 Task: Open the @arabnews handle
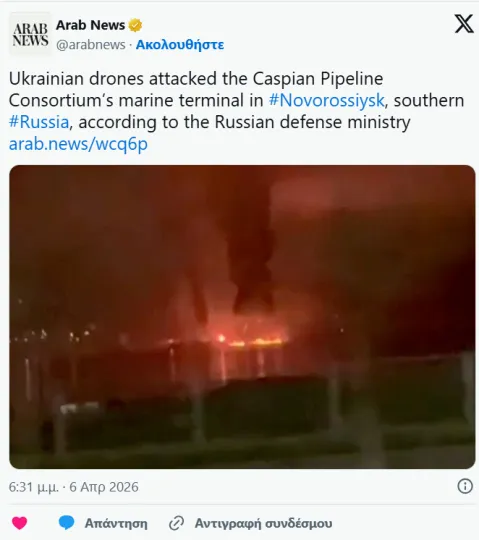pyautogui.click(x=91, y=45)
